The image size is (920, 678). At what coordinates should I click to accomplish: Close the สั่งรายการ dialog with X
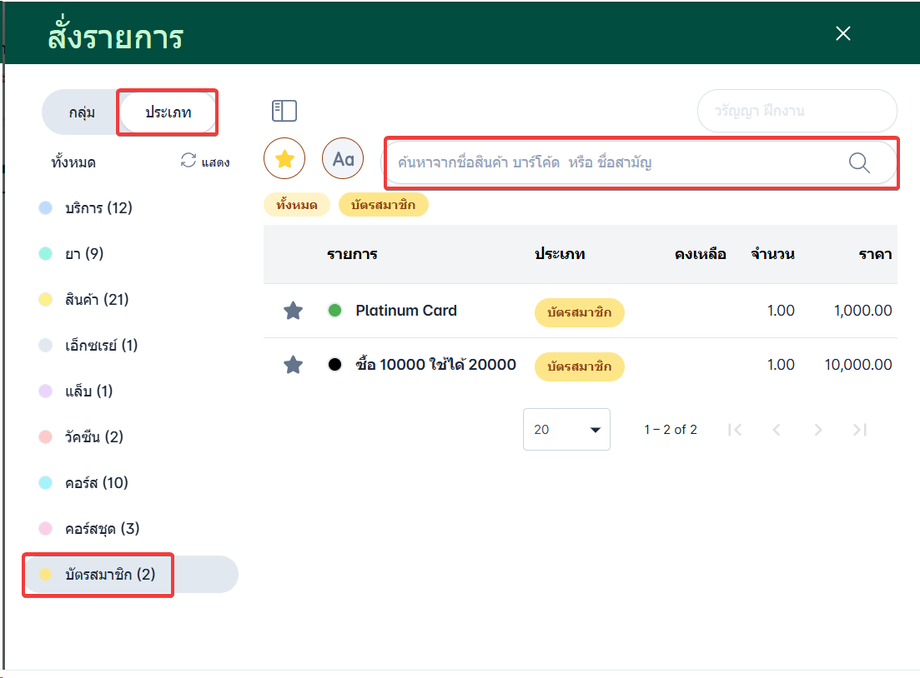coord(843,34)
